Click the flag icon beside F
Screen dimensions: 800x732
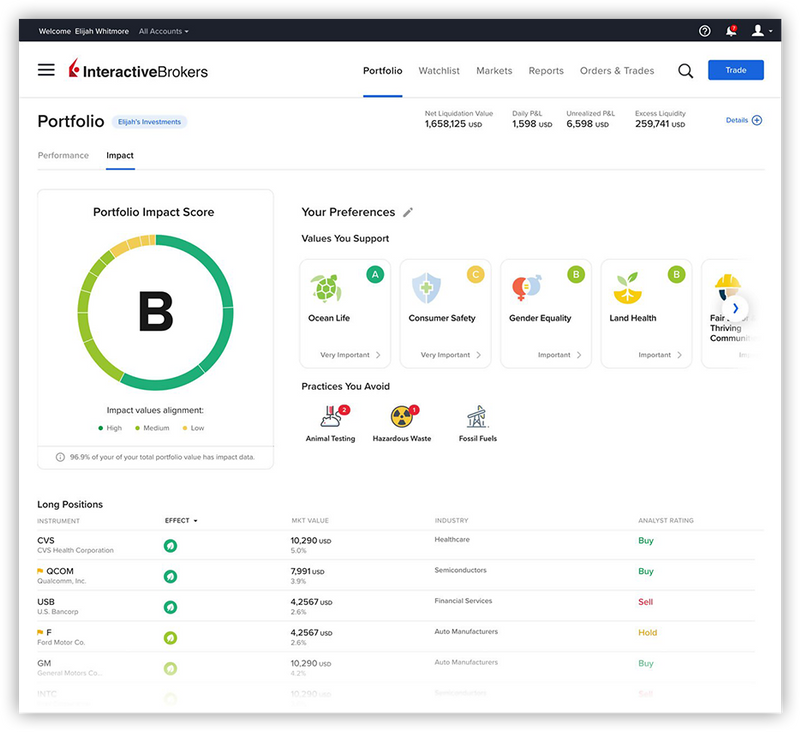(x=40, y=632)
